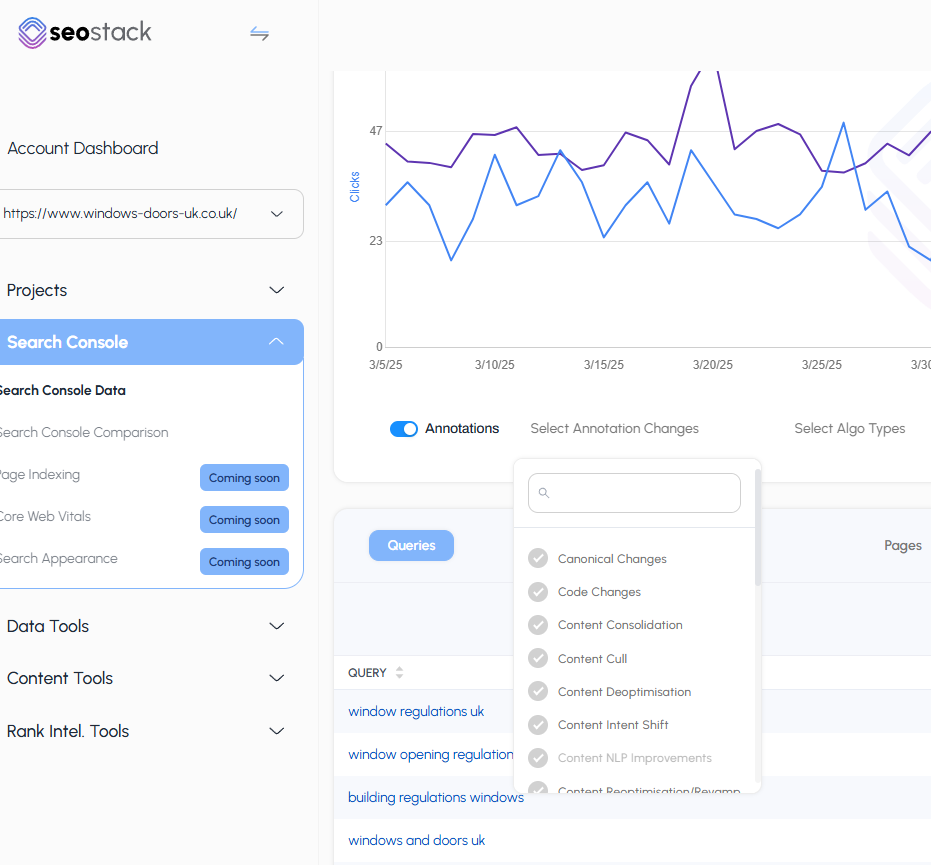Click the magnifier icon in dropdown search
931x865 pixels.
pos(544,493)
